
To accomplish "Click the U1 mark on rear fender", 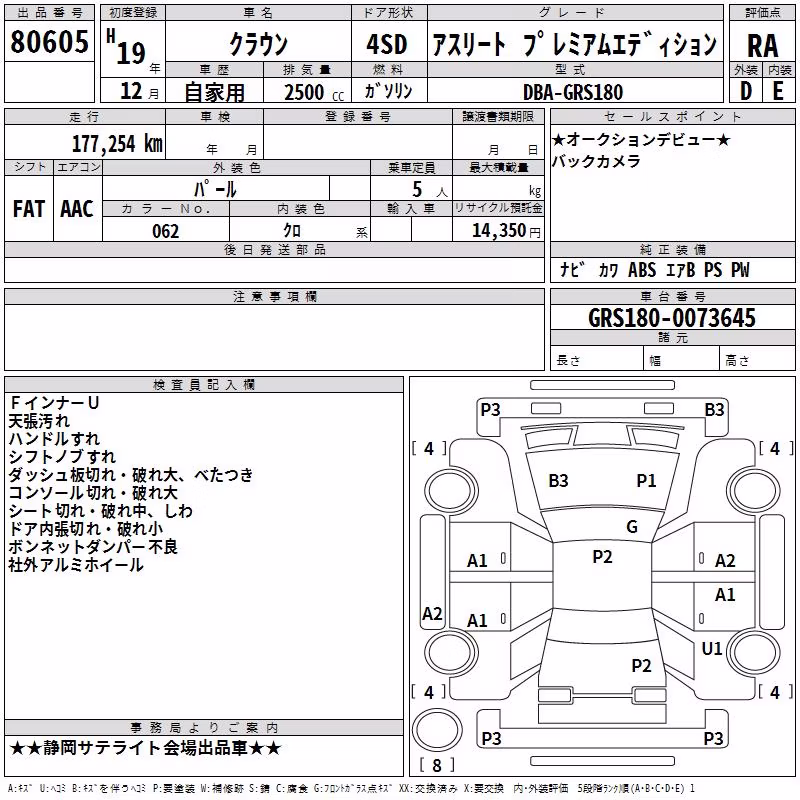I will [712, 649].
